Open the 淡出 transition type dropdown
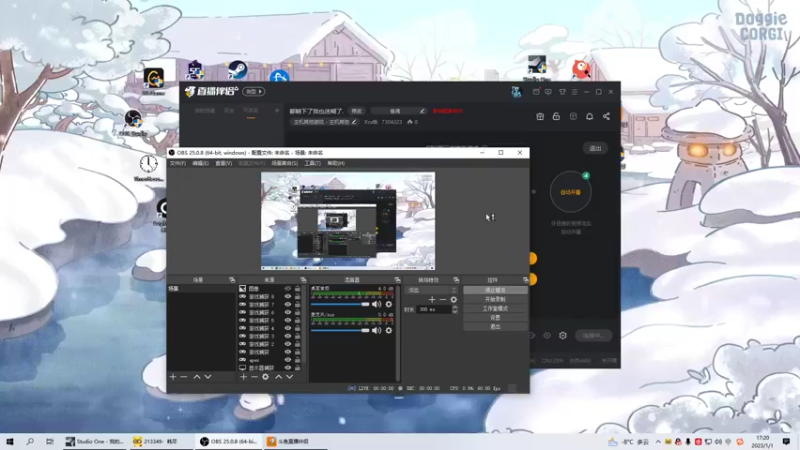The height and width of the screenshot is (450, 800). point(432,290)
